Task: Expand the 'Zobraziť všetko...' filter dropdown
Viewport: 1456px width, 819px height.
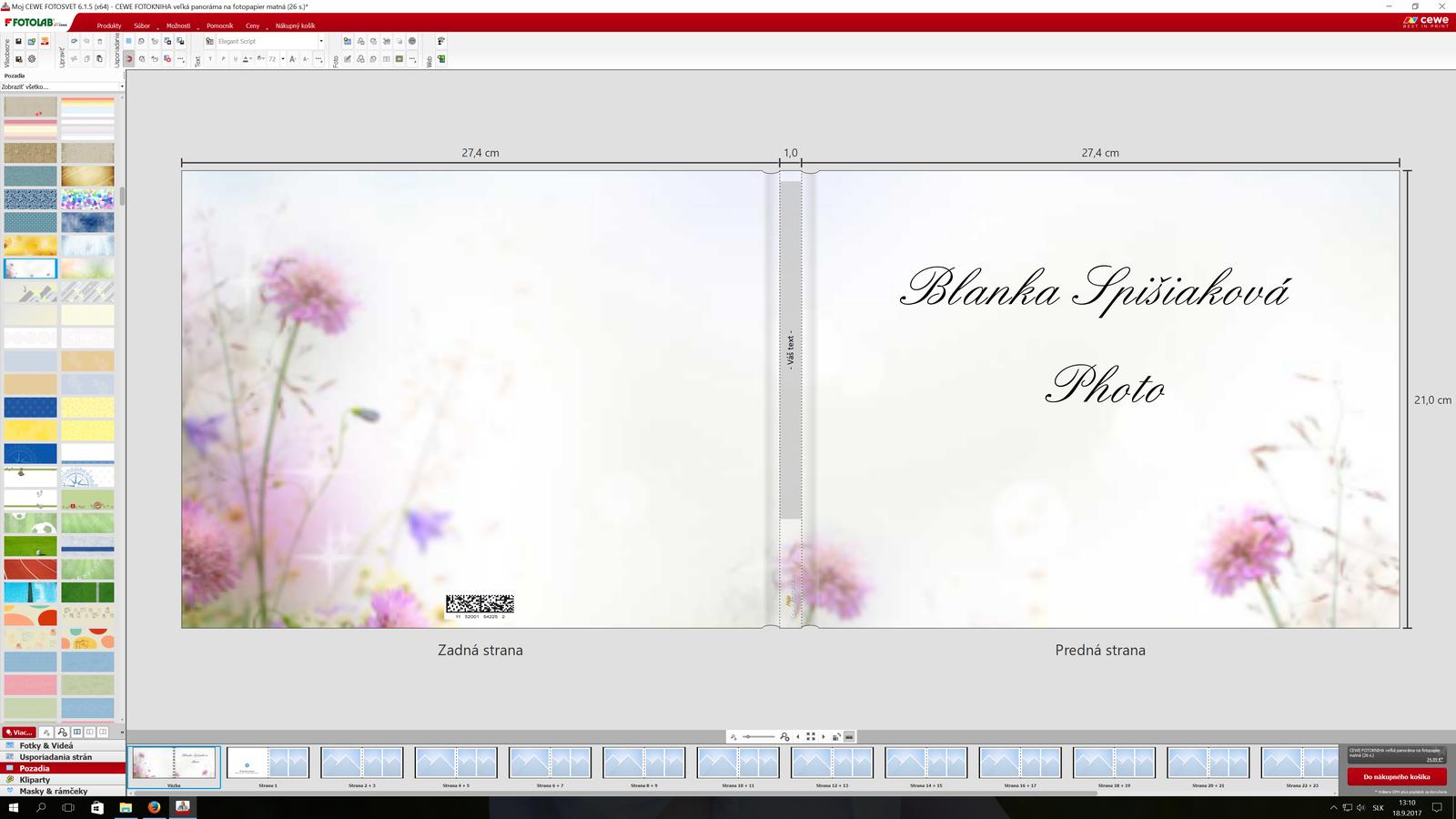Action: pyautogui.click(x=63, y=86)
